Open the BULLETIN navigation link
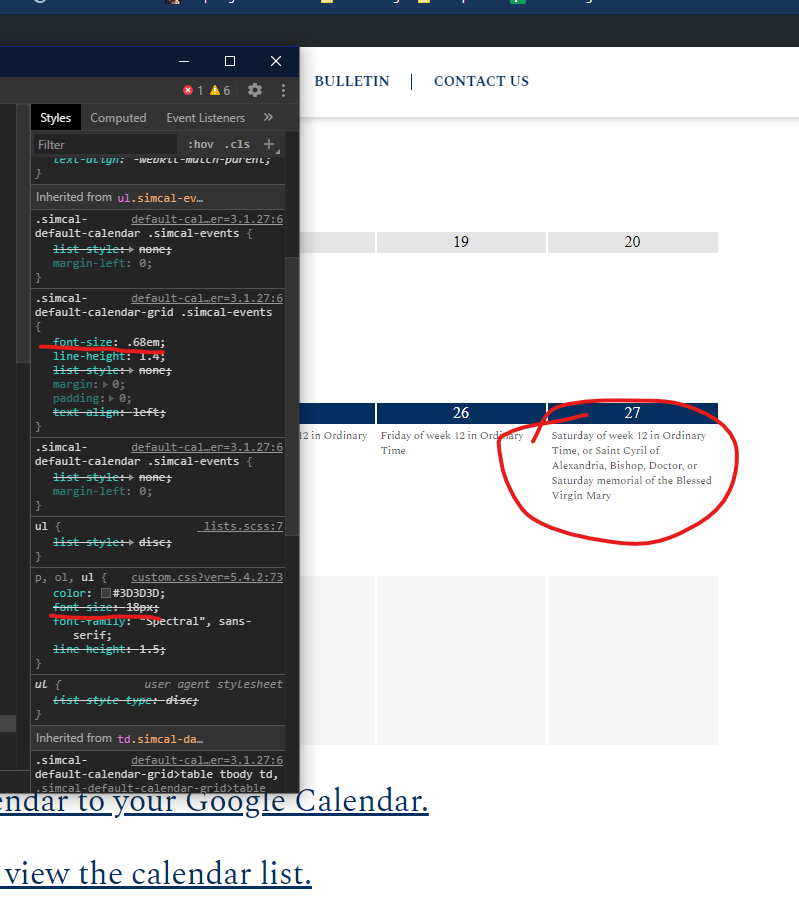This screenshot has width=799, height=910. point(351,81)
